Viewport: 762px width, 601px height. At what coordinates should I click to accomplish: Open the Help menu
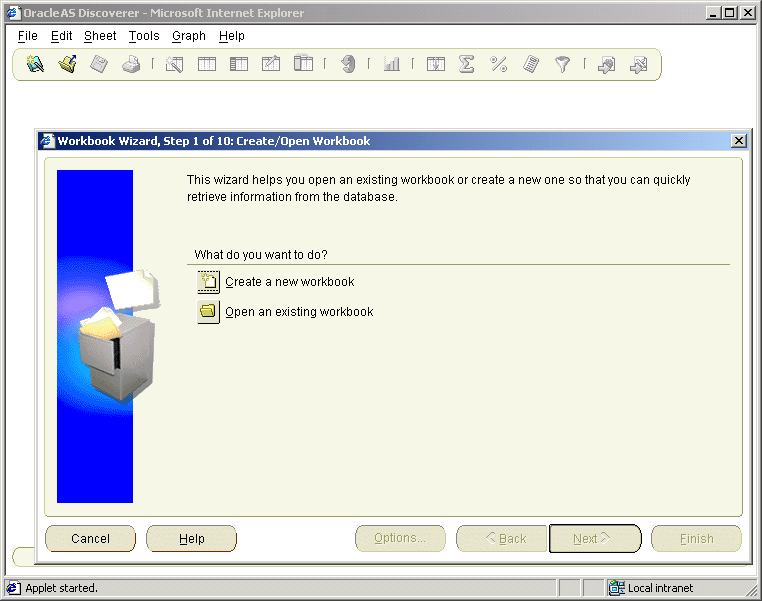click(232, 36)
